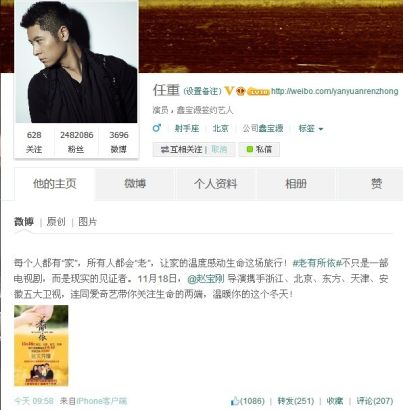This screenshot has height=410, width=403.
Task: Select the 图片 filter
Action: [88, 222]
